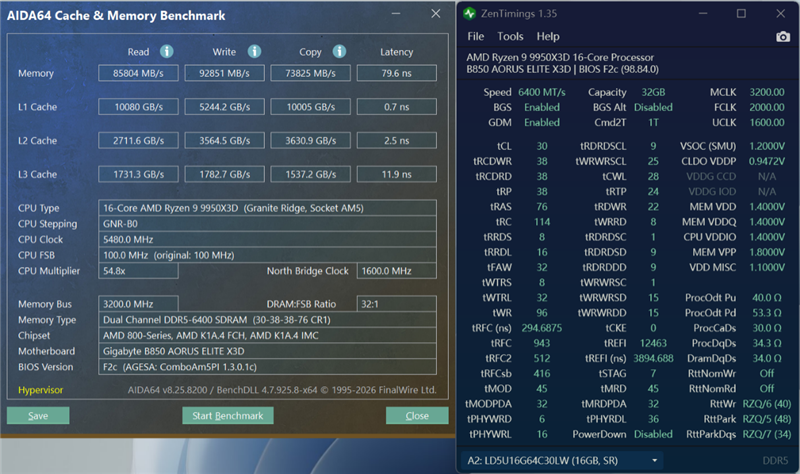The height and width of the screenshot is (474, 800).
Task: Close the ZenTimings window
Action: [x=781, y=14]
